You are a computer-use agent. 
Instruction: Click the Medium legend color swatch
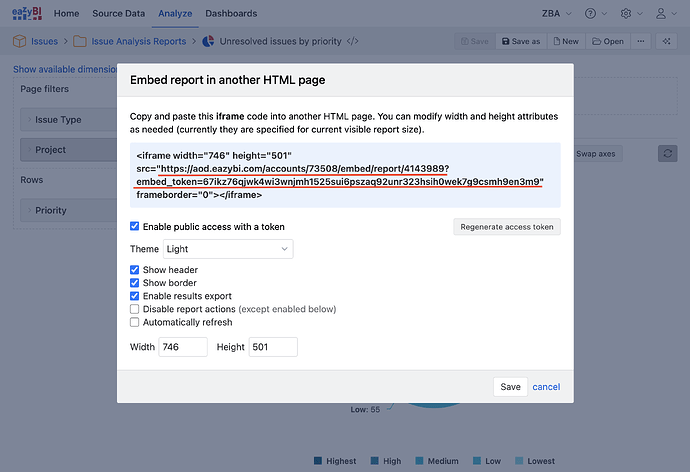pyautogui.click(x=419, y=461)
